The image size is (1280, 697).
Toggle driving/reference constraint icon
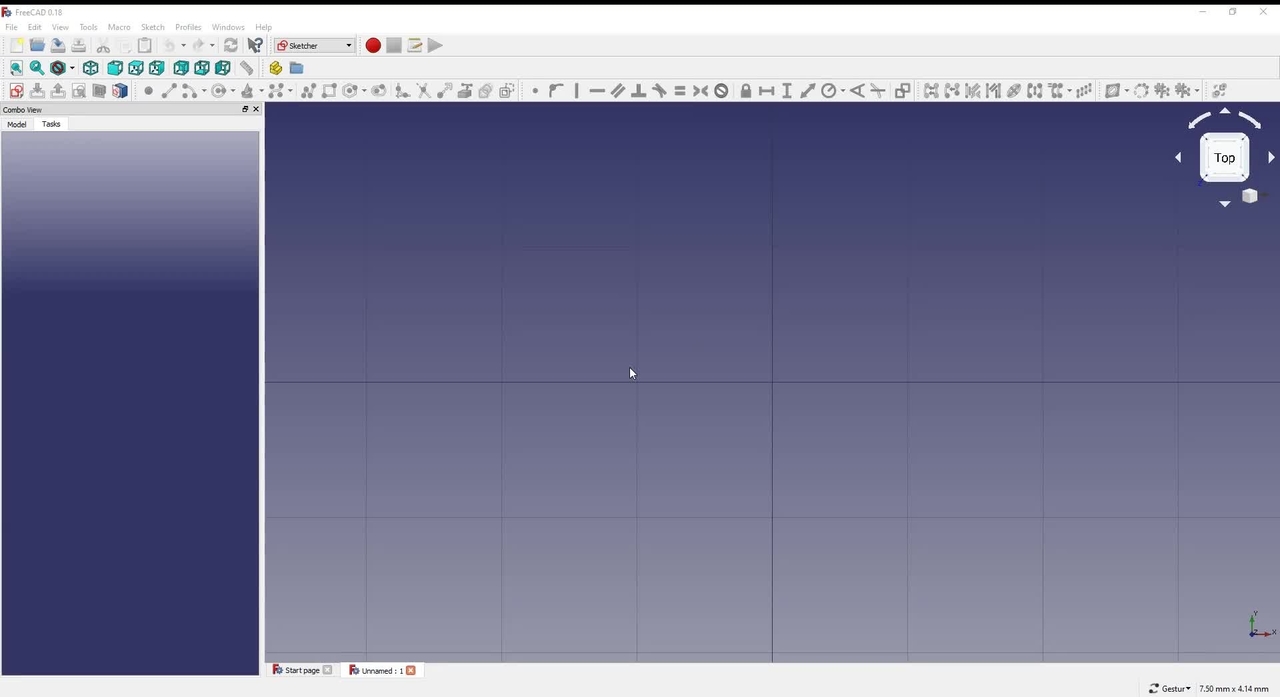pos(902,91)
